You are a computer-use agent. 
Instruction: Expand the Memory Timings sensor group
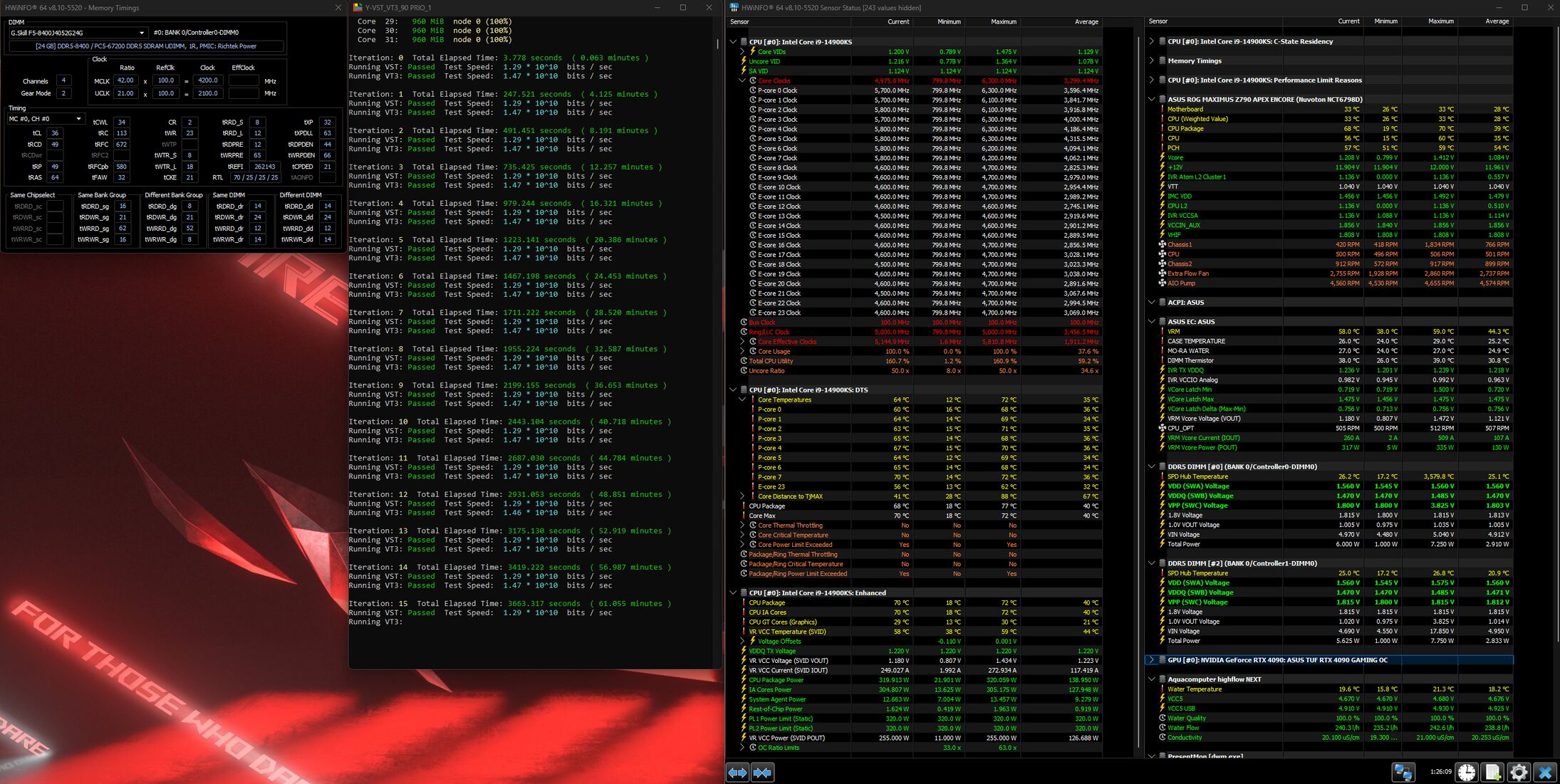pos(1152,61)
